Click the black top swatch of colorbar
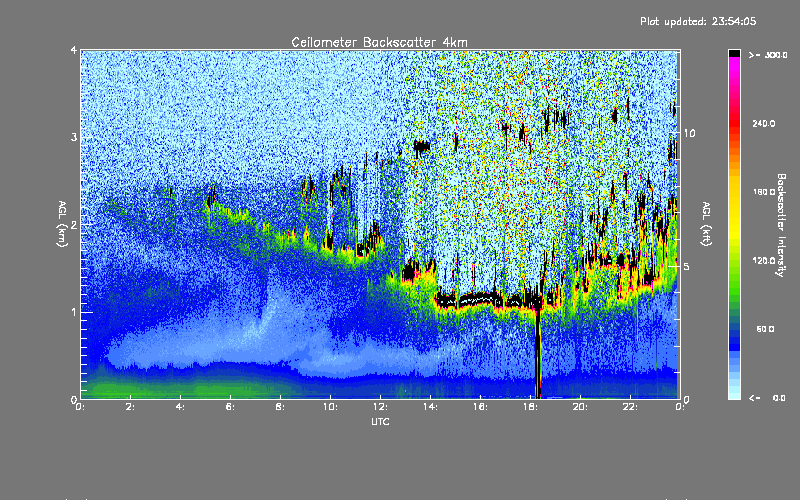Screen dimensions: 800x500 (734, 53)
